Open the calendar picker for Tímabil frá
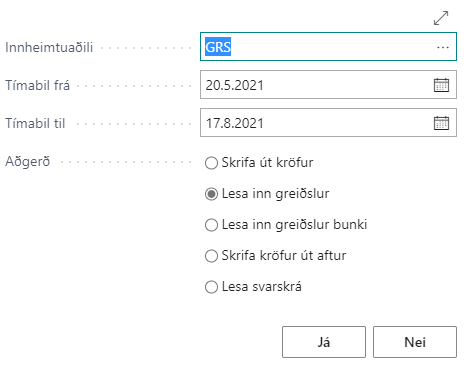 point(441,85)
